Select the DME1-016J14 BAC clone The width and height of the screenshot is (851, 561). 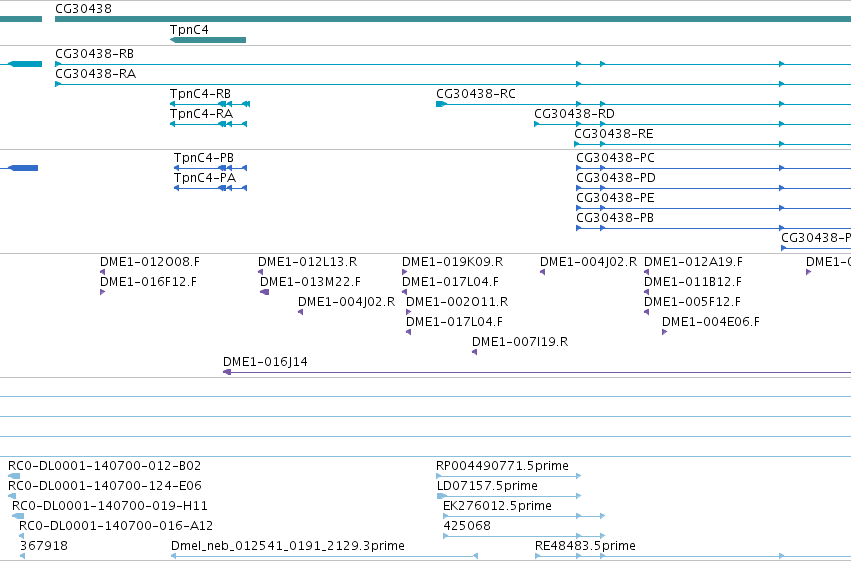click(537, 372)
